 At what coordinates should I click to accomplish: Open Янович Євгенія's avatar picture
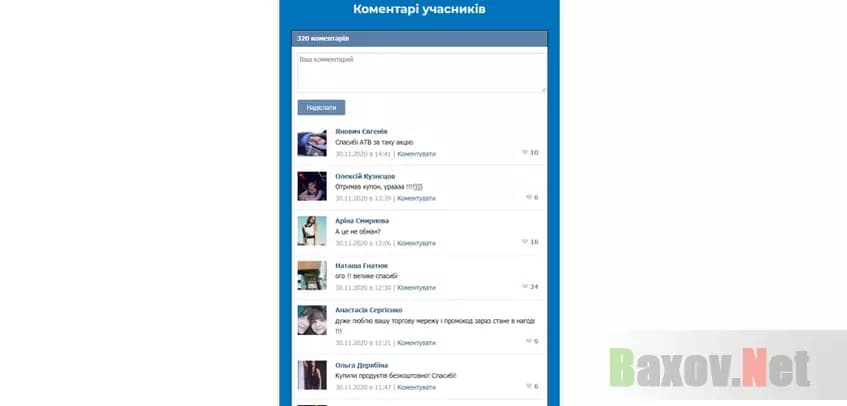[x=312, y=143]
